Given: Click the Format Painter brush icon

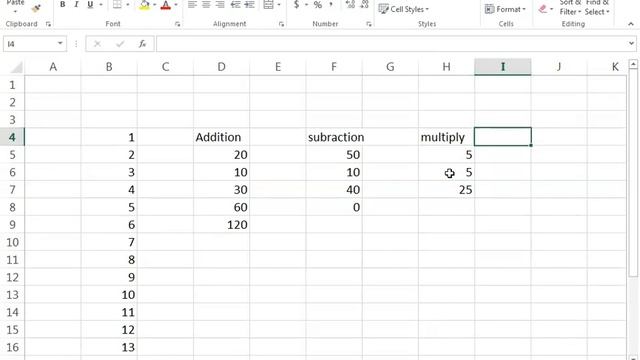Looking at the screenshot, I should 36,8.
